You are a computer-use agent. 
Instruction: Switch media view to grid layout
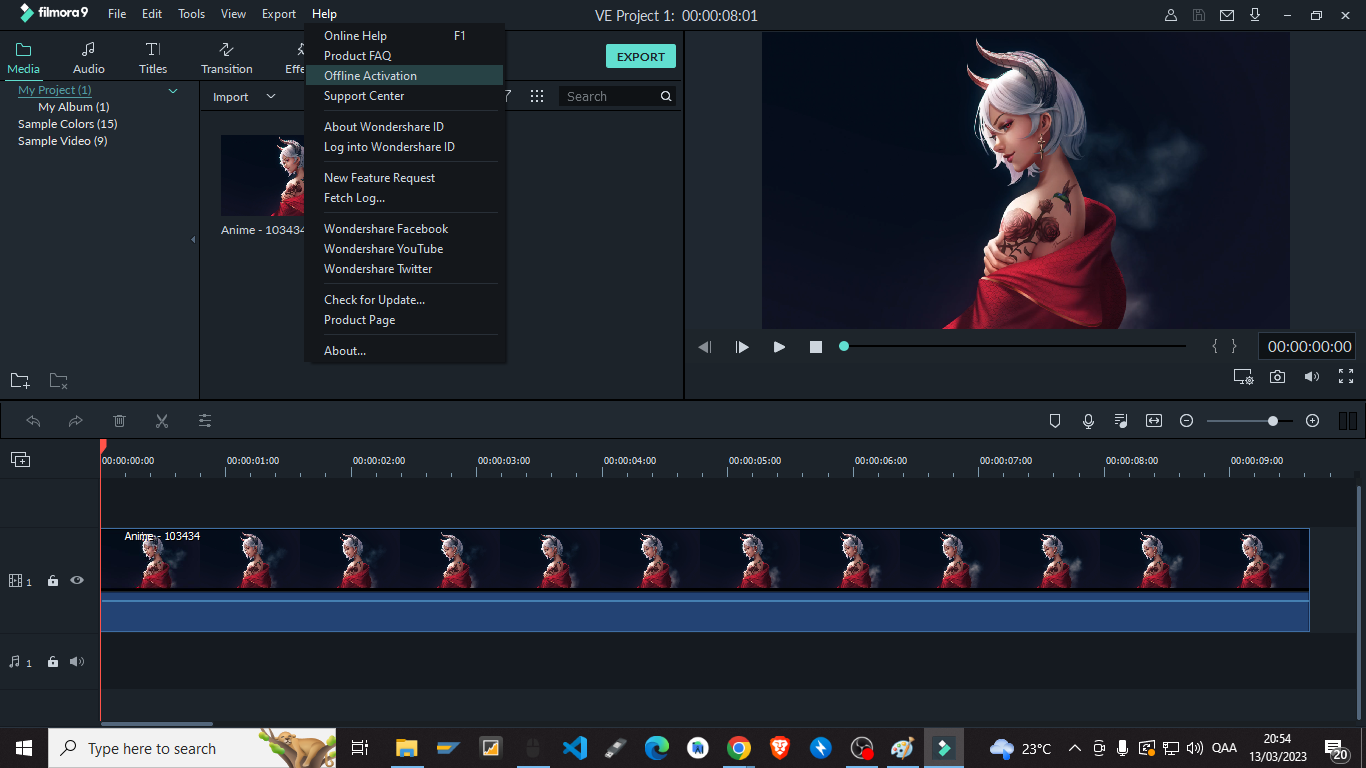(x=537, y=96)
